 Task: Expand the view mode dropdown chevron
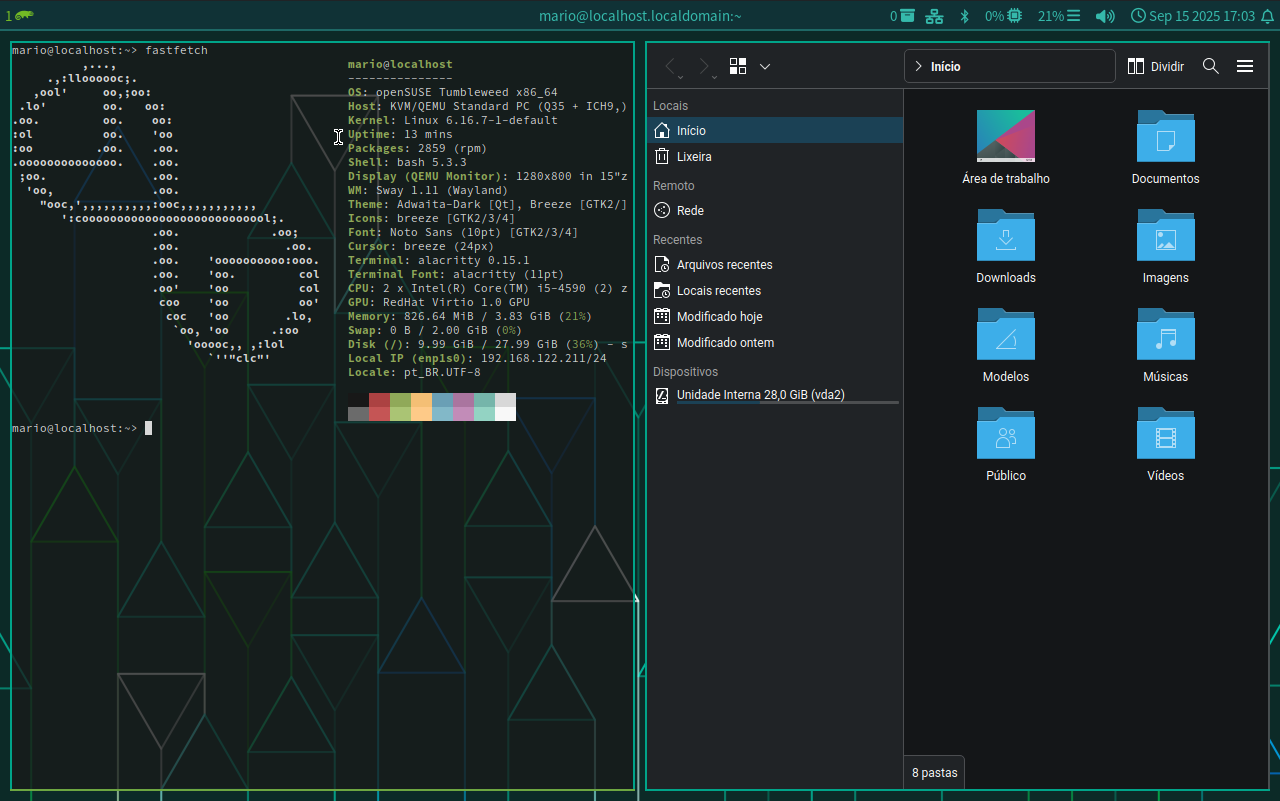click(x=765, y=66)
